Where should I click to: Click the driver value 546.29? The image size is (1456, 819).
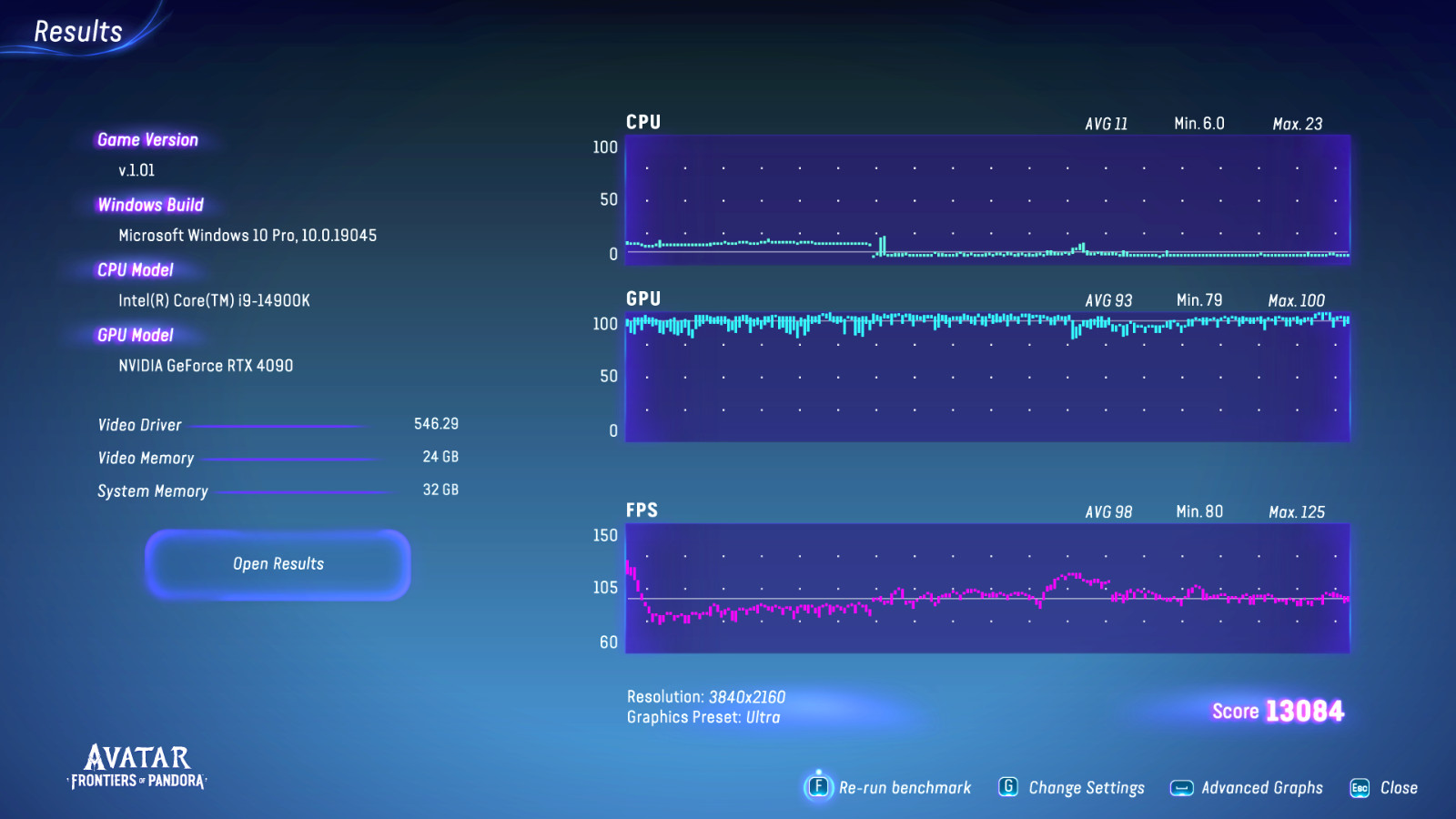coord(436,424)
